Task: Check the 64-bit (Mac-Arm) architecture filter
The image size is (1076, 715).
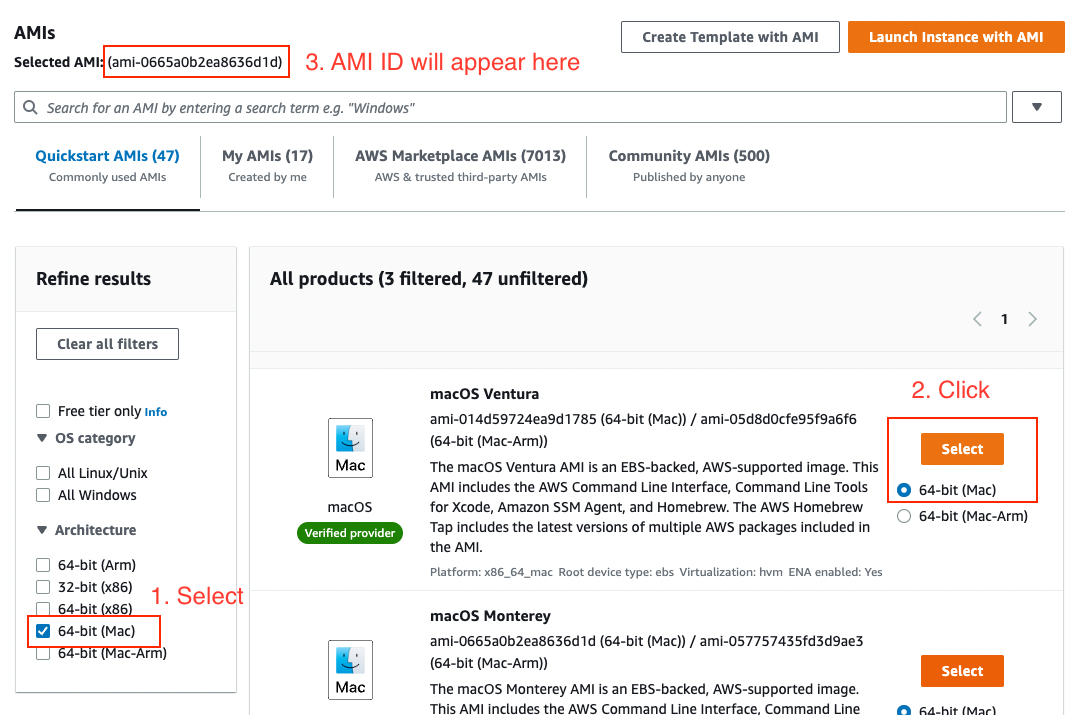Action: point(43,653)
